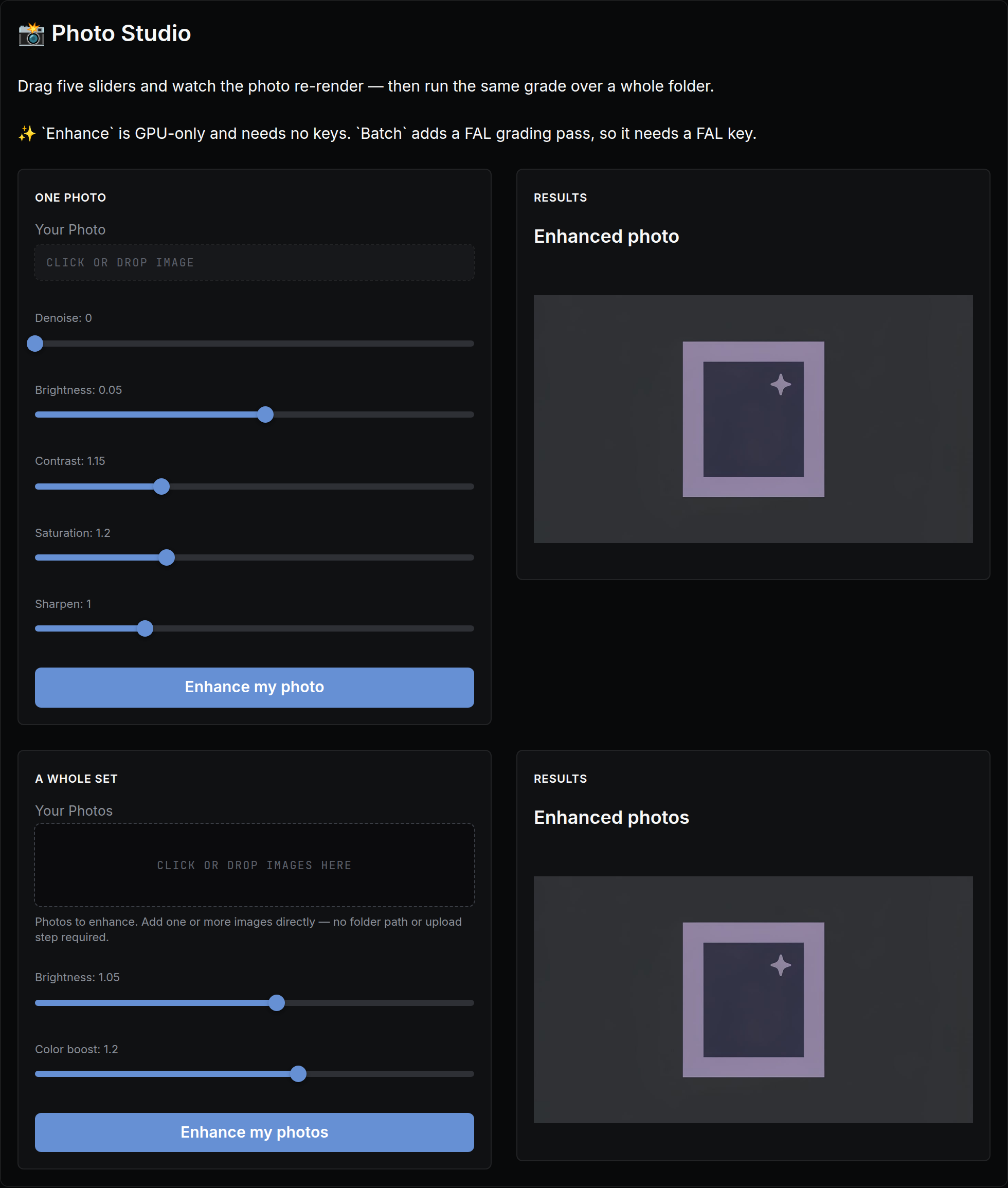Click the Enhanced photos heading
This screenshot has height=1188, width=1008.
coord(611,817)
